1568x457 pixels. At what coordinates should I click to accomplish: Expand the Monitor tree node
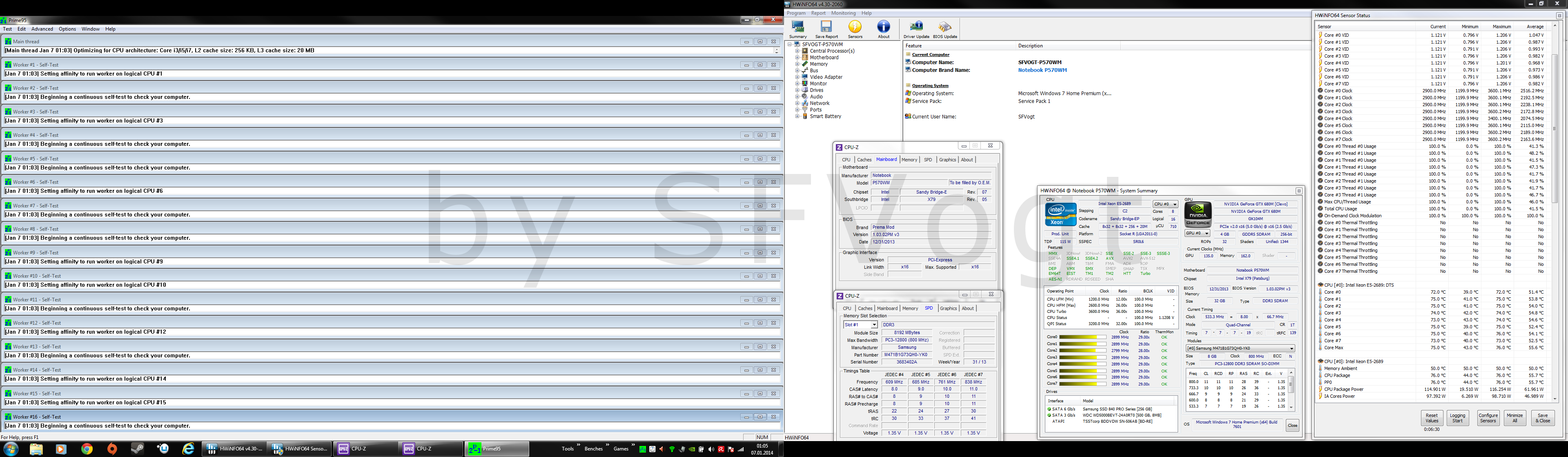[797, 83]
